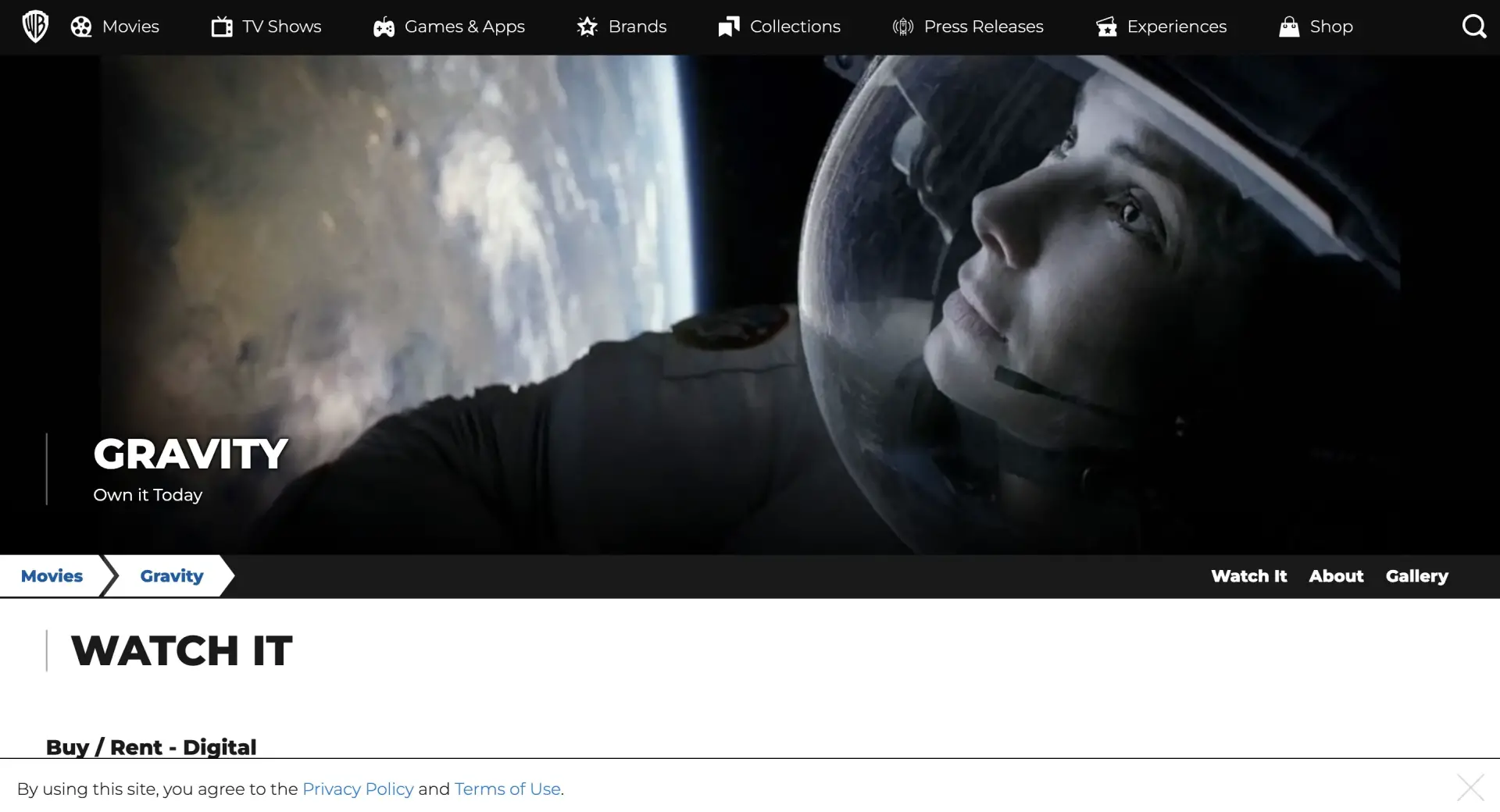The height and width of the screenshot is (812, 1500).
Task: Click the Experiences storefront icon
Action: (1106, 27)
